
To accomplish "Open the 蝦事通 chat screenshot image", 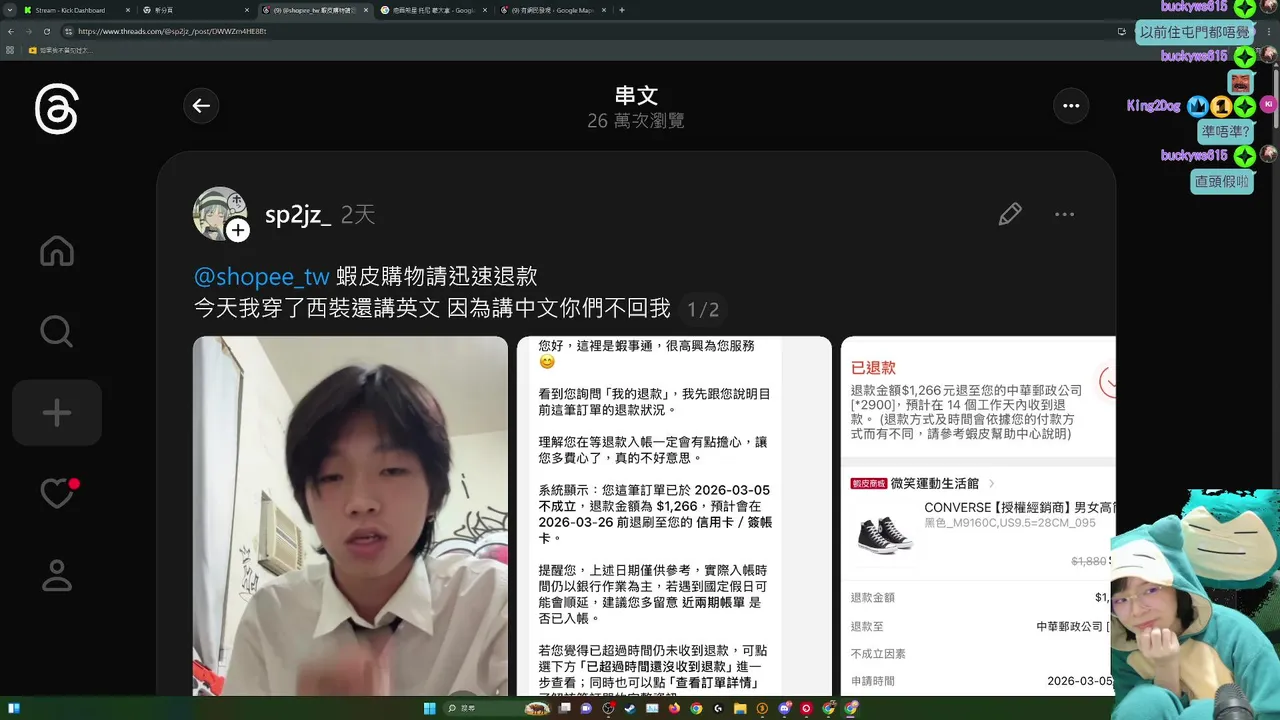I will tap(674, 516).
